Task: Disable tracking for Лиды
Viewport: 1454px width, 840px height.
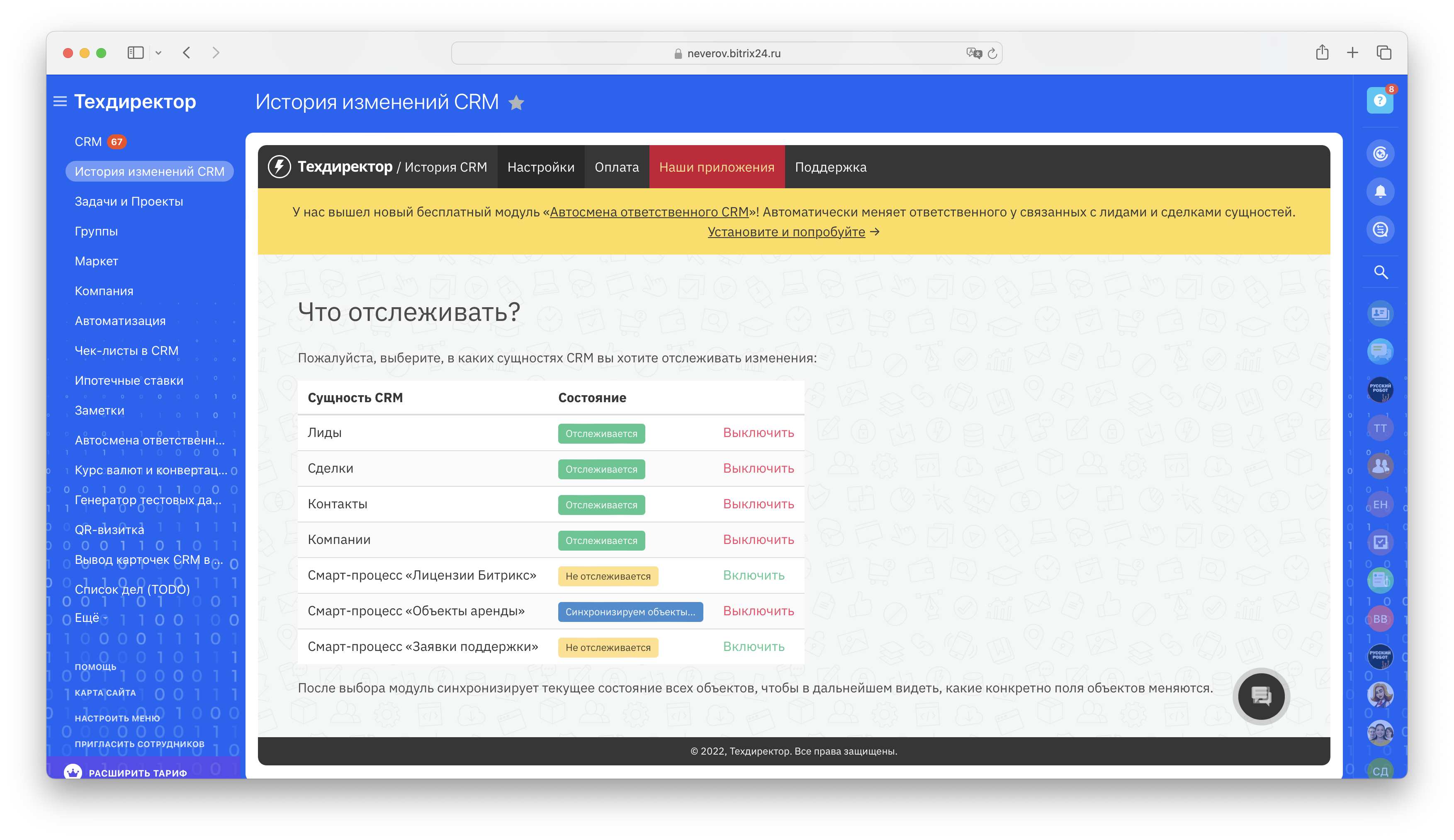Action: [758, 433]
